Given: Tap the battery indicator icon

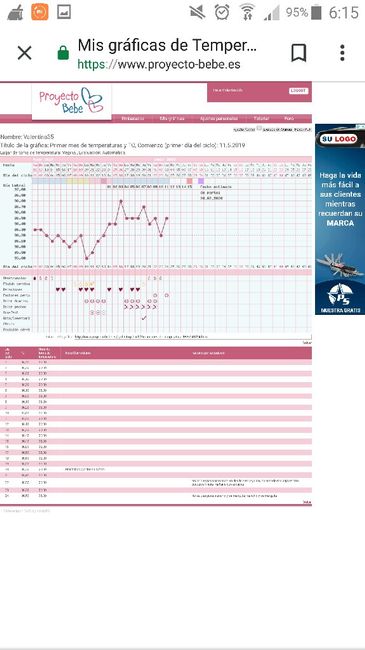Looking at the screenshot, I should coord(316,12).
